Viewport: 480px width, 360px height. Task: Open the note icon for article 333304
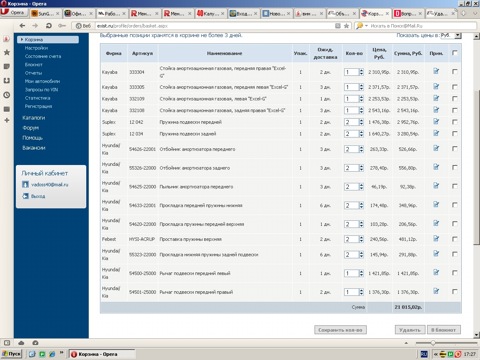tap(436, 71)
